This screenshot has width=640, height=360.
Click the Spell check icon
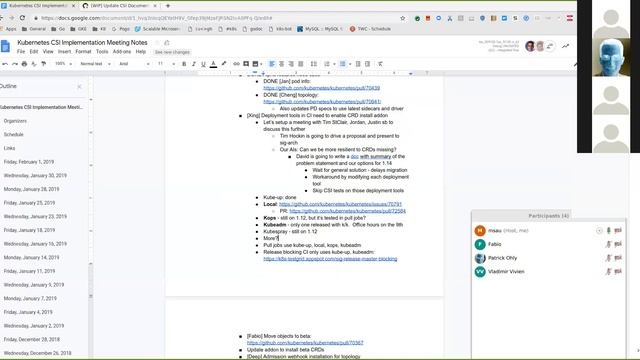tap(34, 64)
